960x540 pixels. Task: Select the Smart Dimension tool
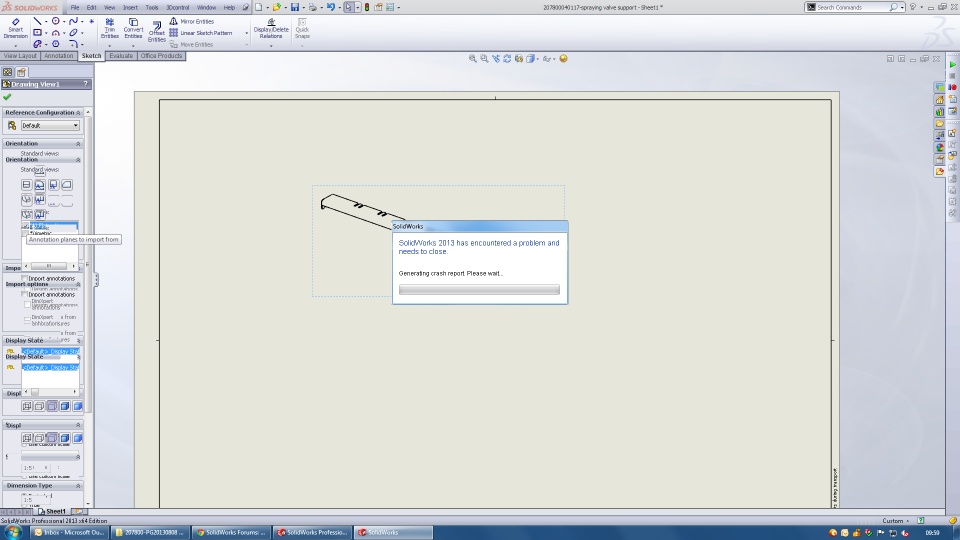[x=15, y=28]
